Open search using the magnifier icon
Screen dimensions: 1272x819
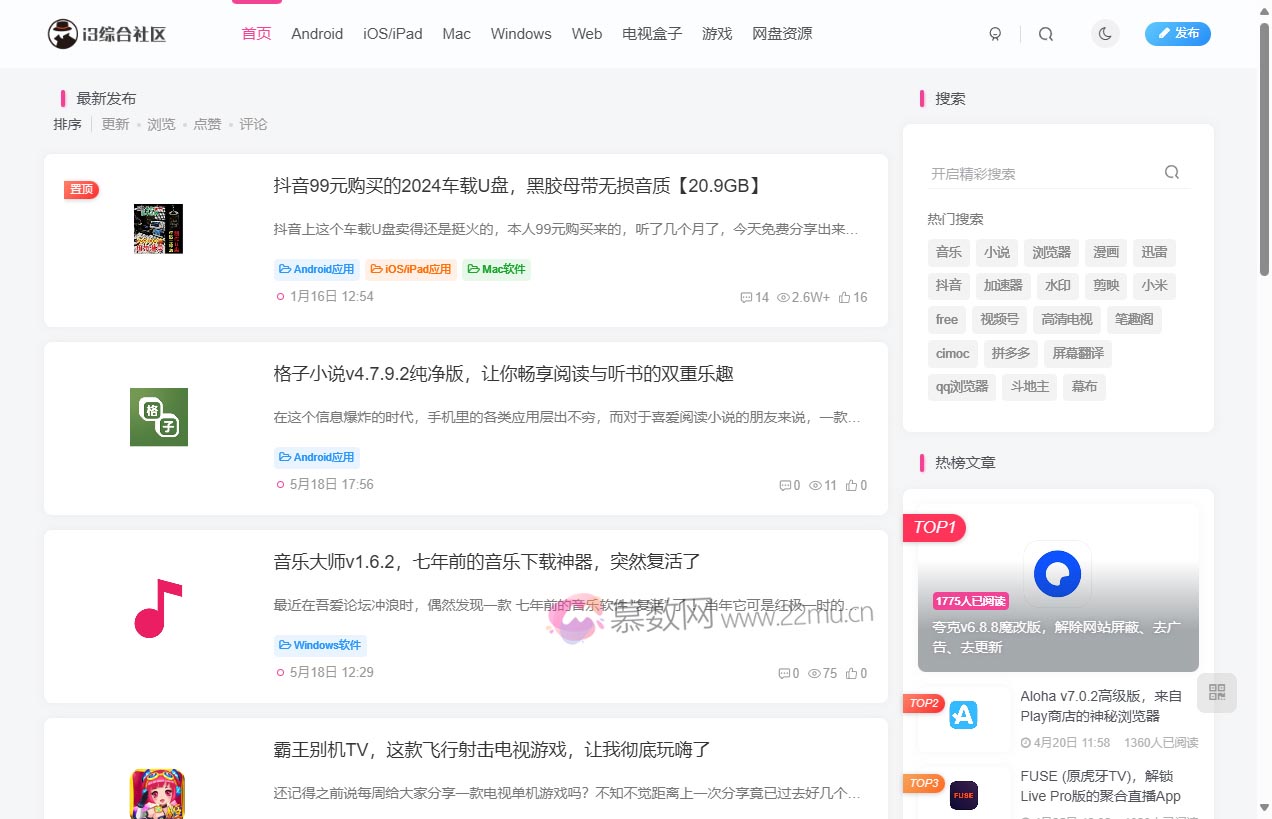[x=1045, y=33]
